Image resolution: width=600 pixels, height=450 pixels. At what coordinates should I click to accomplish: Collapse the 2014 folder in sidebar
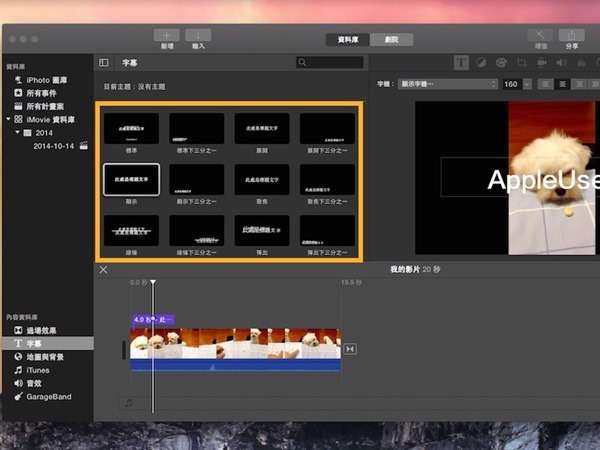point(17,132)
